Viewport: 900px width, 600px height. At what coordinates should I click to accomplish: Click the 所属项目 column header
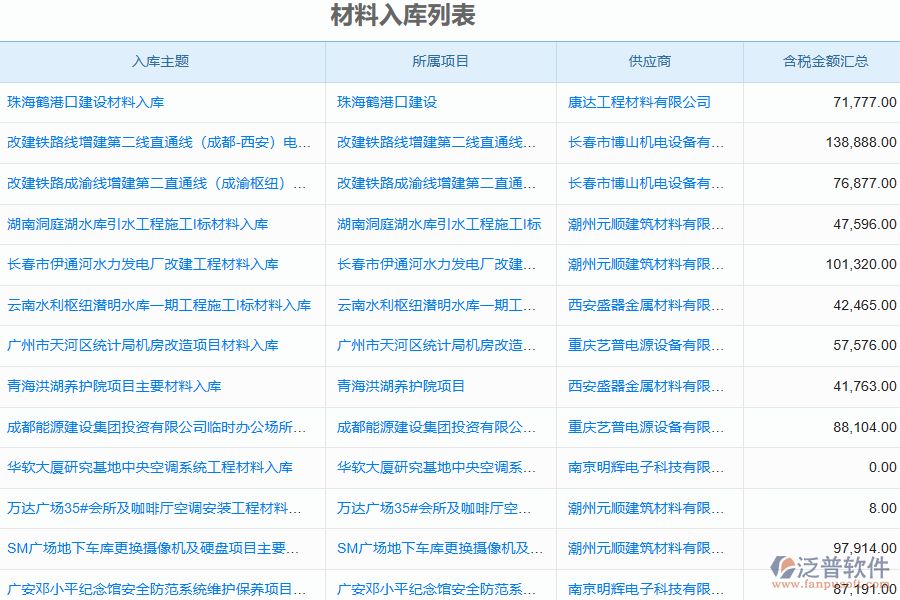[x=442, y=61]
